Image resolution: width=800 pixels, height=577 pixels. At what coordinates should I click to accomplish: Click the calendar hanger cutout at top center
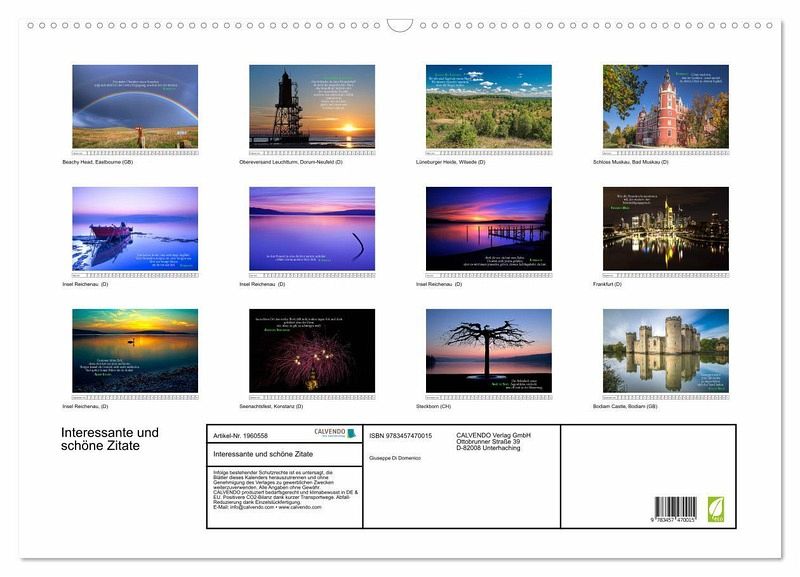399,25
